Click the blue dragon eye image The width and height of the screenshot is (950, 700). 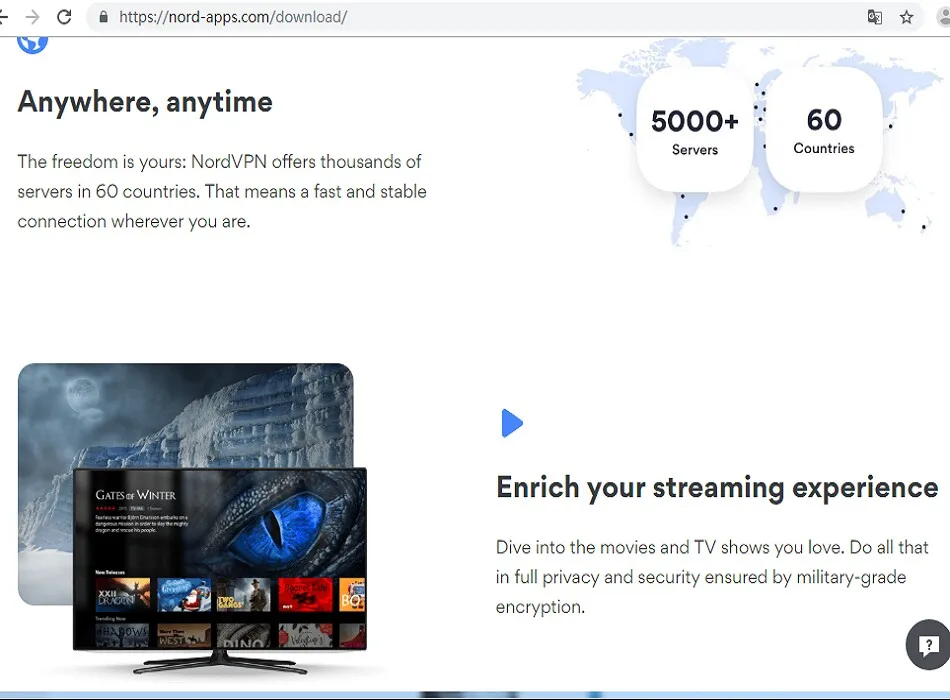click(276, 526)
